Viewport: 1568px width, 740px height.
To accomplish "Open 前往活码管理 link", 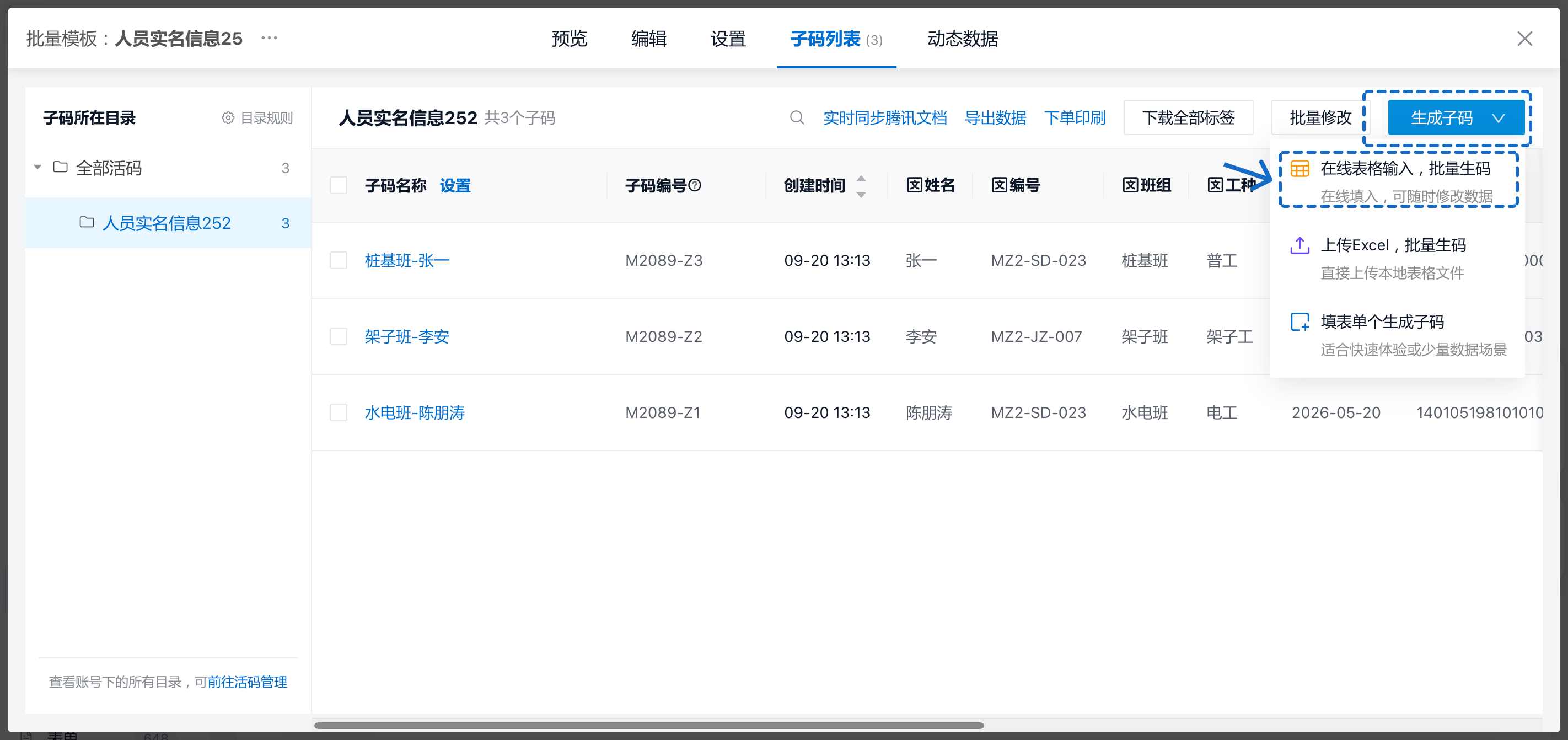I will 247,682.
